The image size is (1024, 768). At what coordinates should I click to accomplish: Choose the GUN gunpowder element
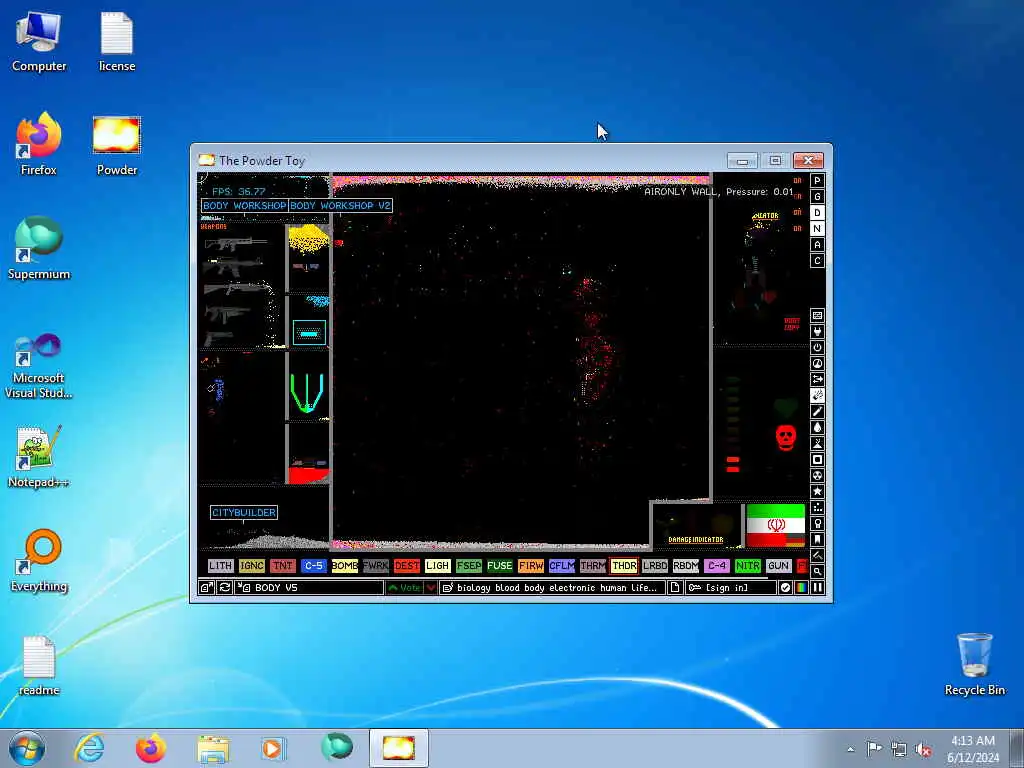(778, 566)
